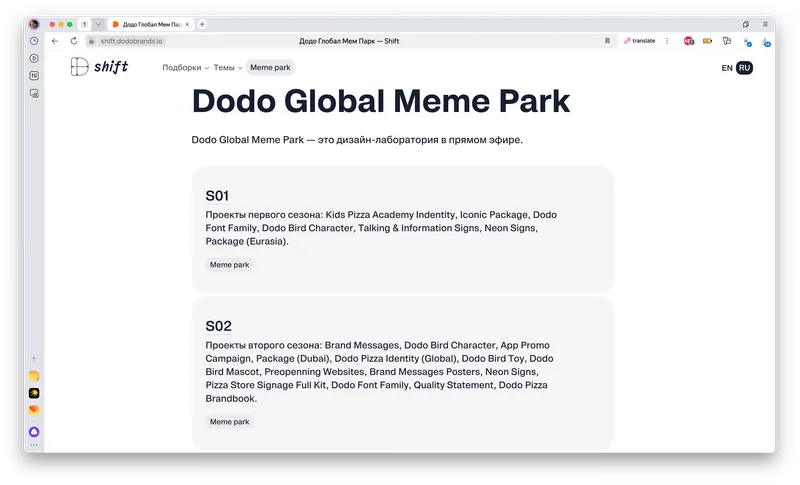Expand the Подборки dropdown menu
This screenshot has height=485, width=800.
[x=186, y=67]
